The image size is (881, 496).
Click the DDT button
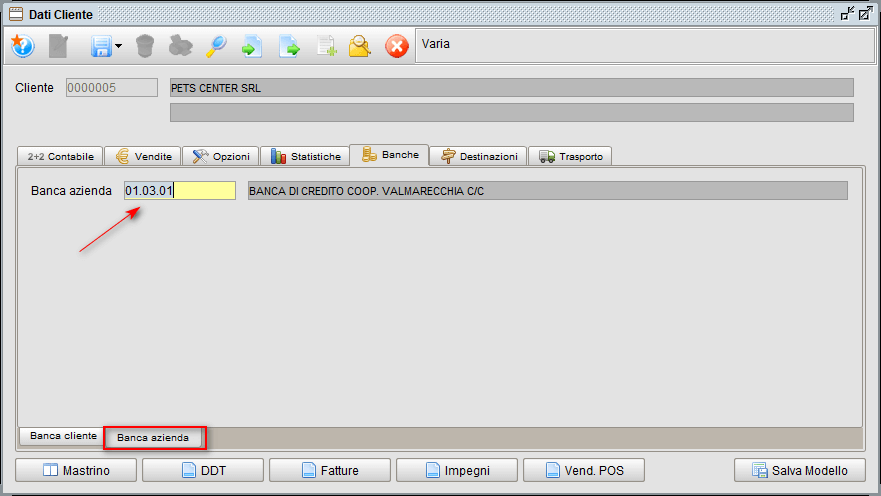point(203,470)
